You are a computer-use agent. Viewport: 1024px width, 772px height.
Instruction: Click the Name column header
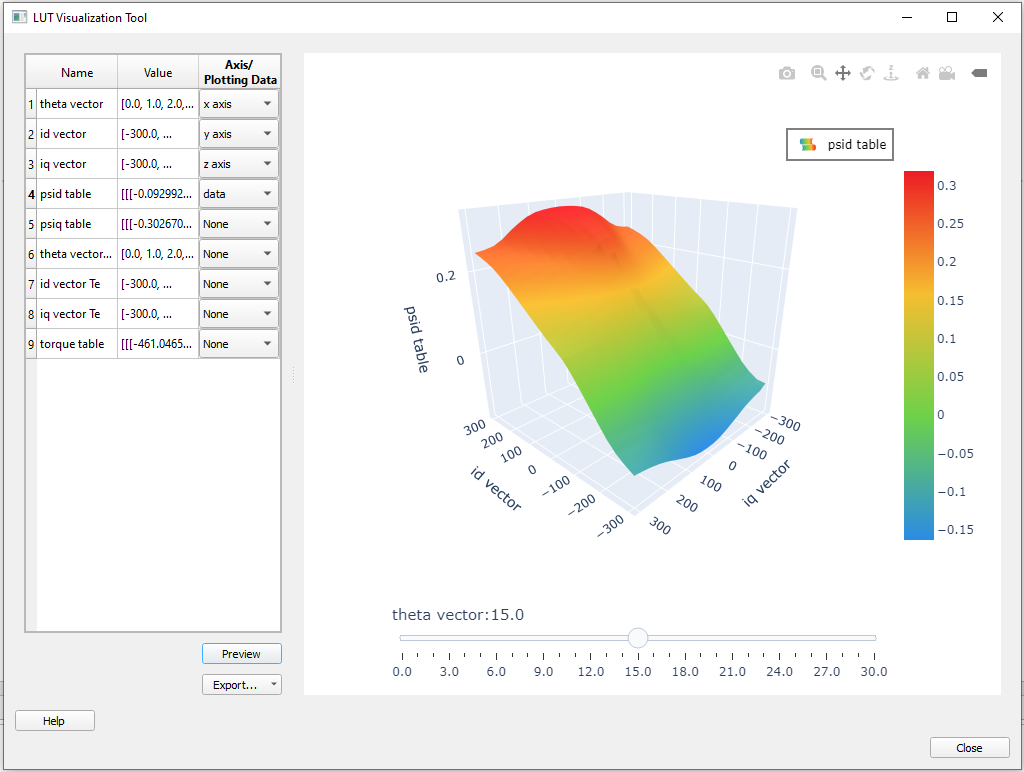pos(77,72)
